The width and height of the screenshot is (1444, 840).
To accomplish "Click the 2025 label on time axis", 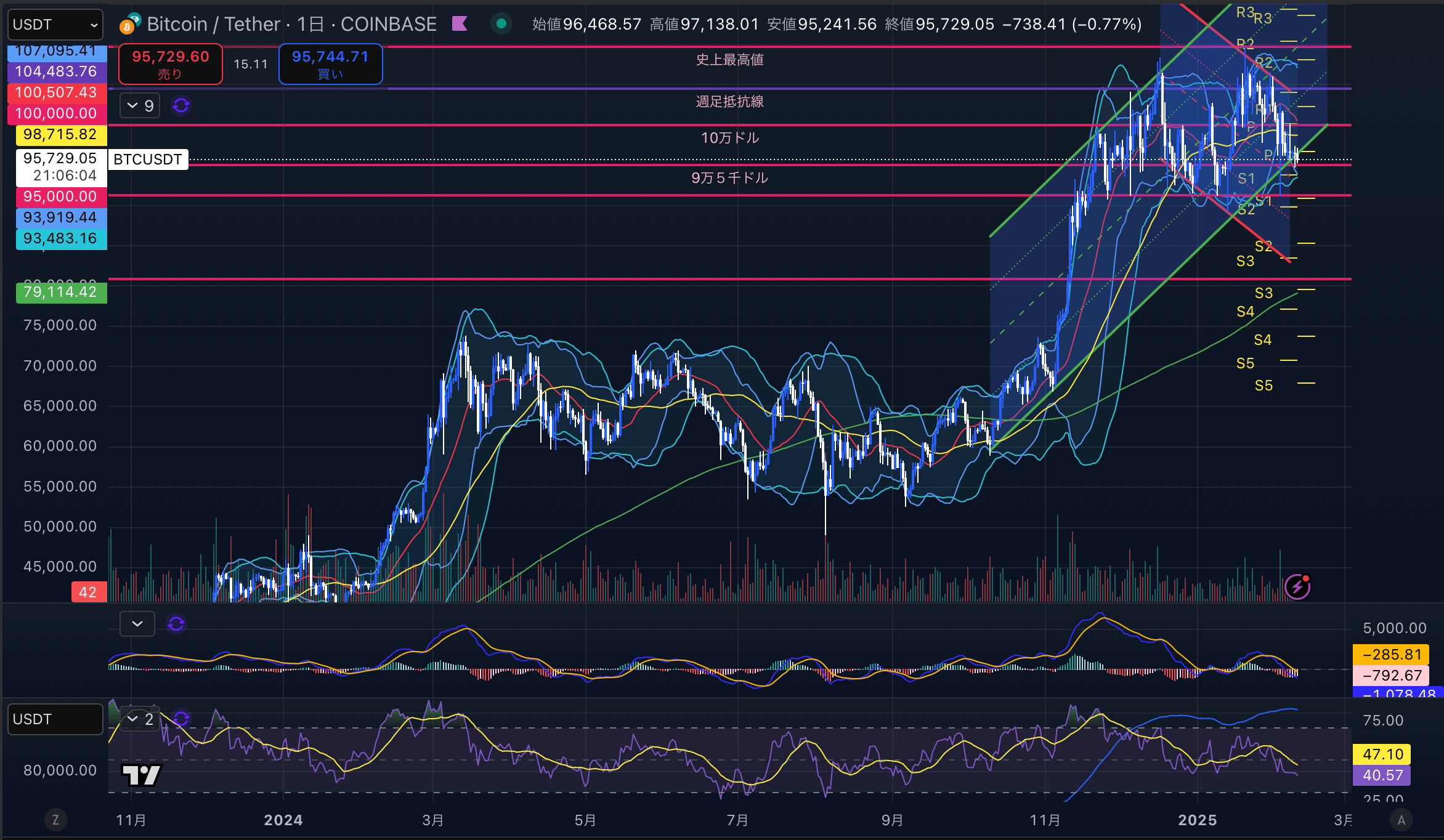I will point(1198,820).
